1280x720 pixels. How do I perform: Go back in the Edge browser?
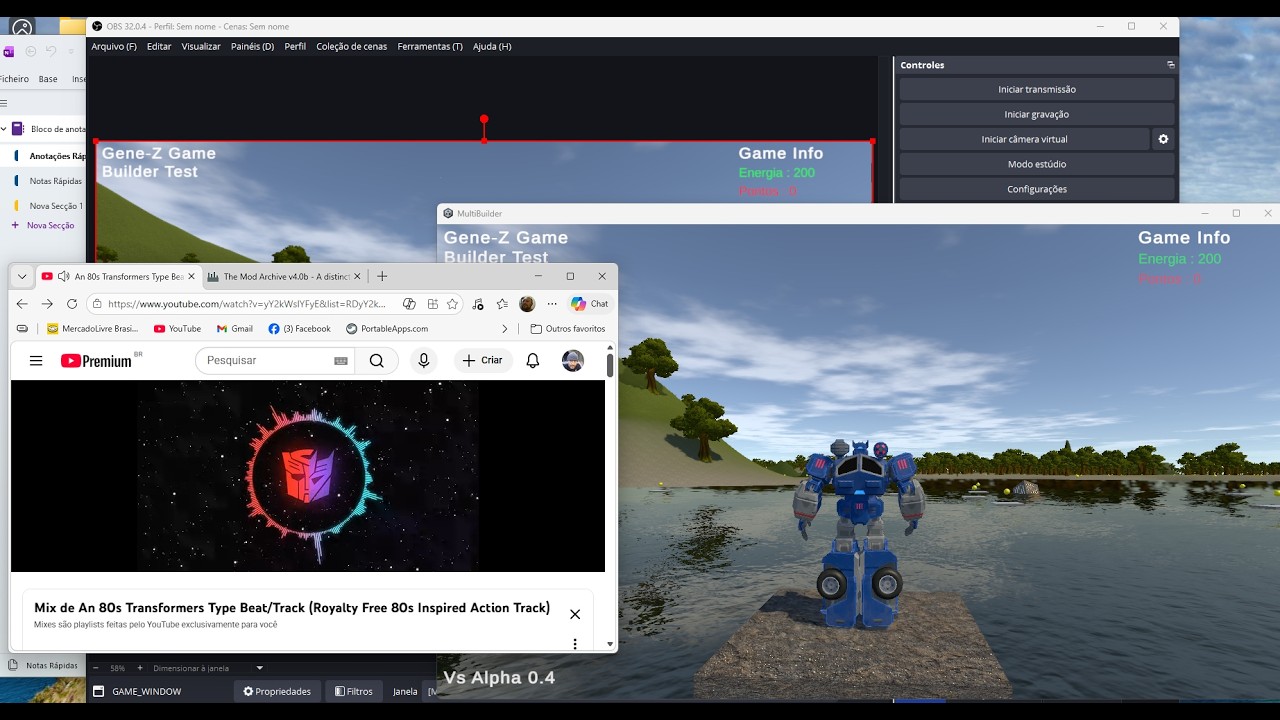coord(22,304)
